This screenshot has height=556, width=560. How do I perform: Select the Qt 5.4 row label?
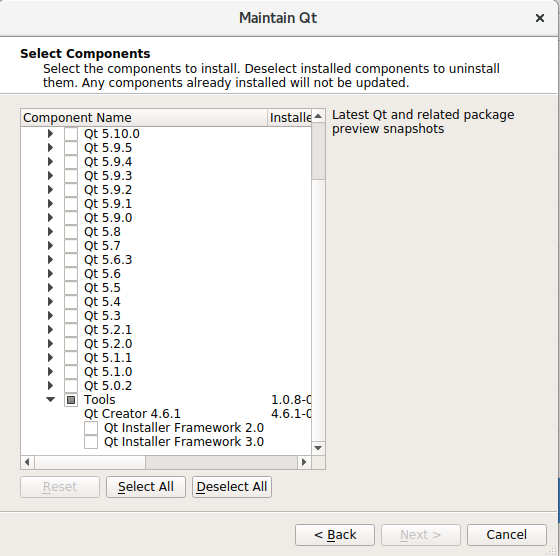click(102, 302)
